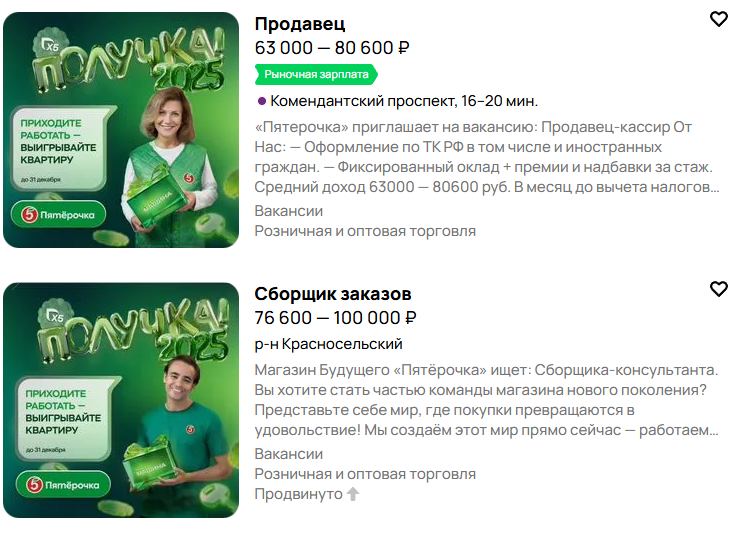This screenshot has width=743, height=538.
Task: Click the 63 000 — 80 600 ₽ salary
Action: pos(332,48)
